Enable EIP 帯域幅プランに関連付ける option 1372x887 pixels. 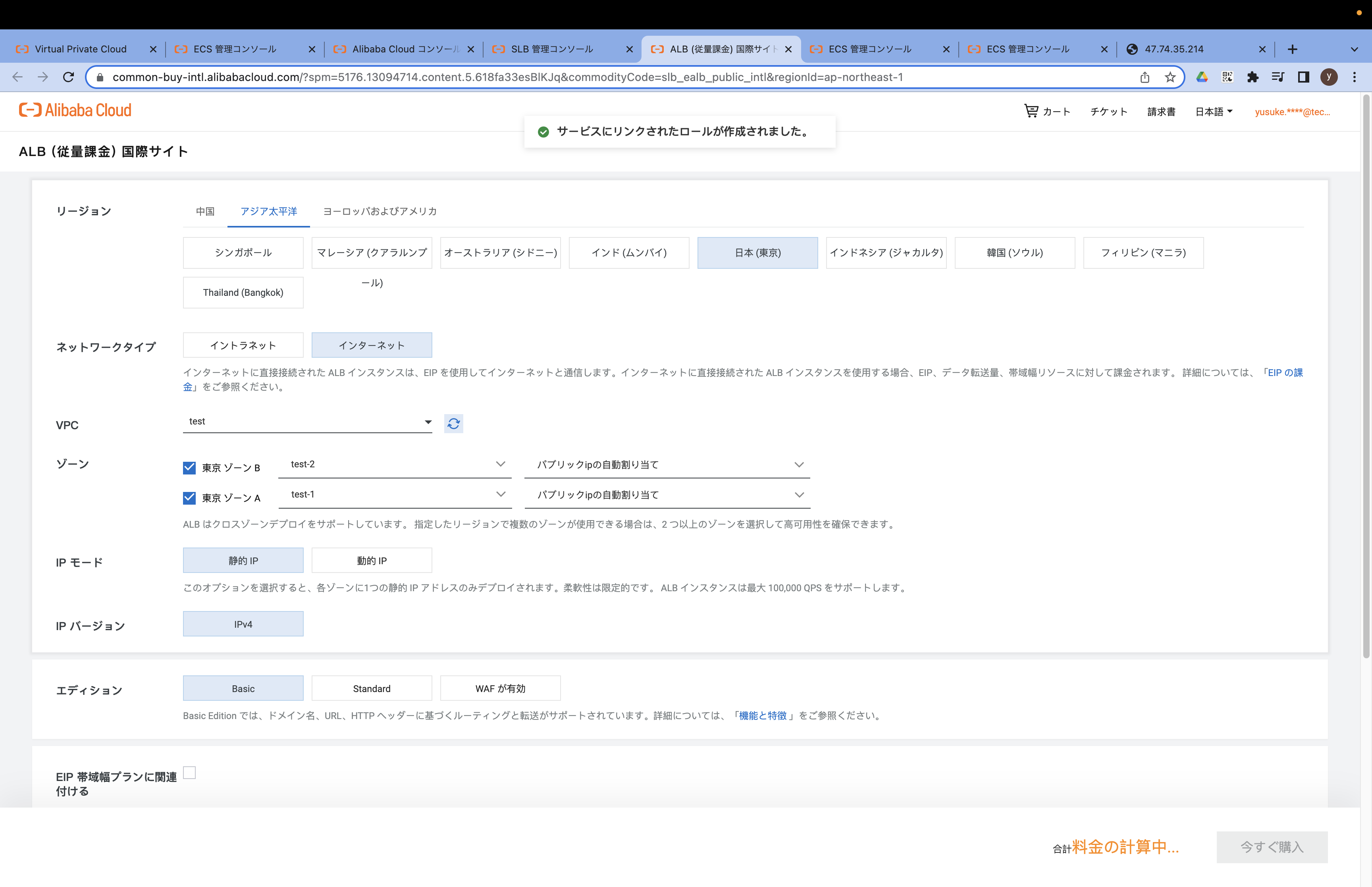(x=189, y=773)
